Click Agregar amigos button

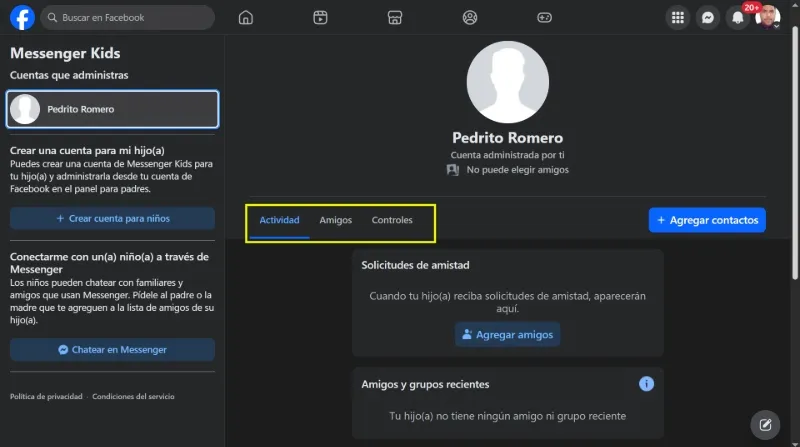coord(507,335)
